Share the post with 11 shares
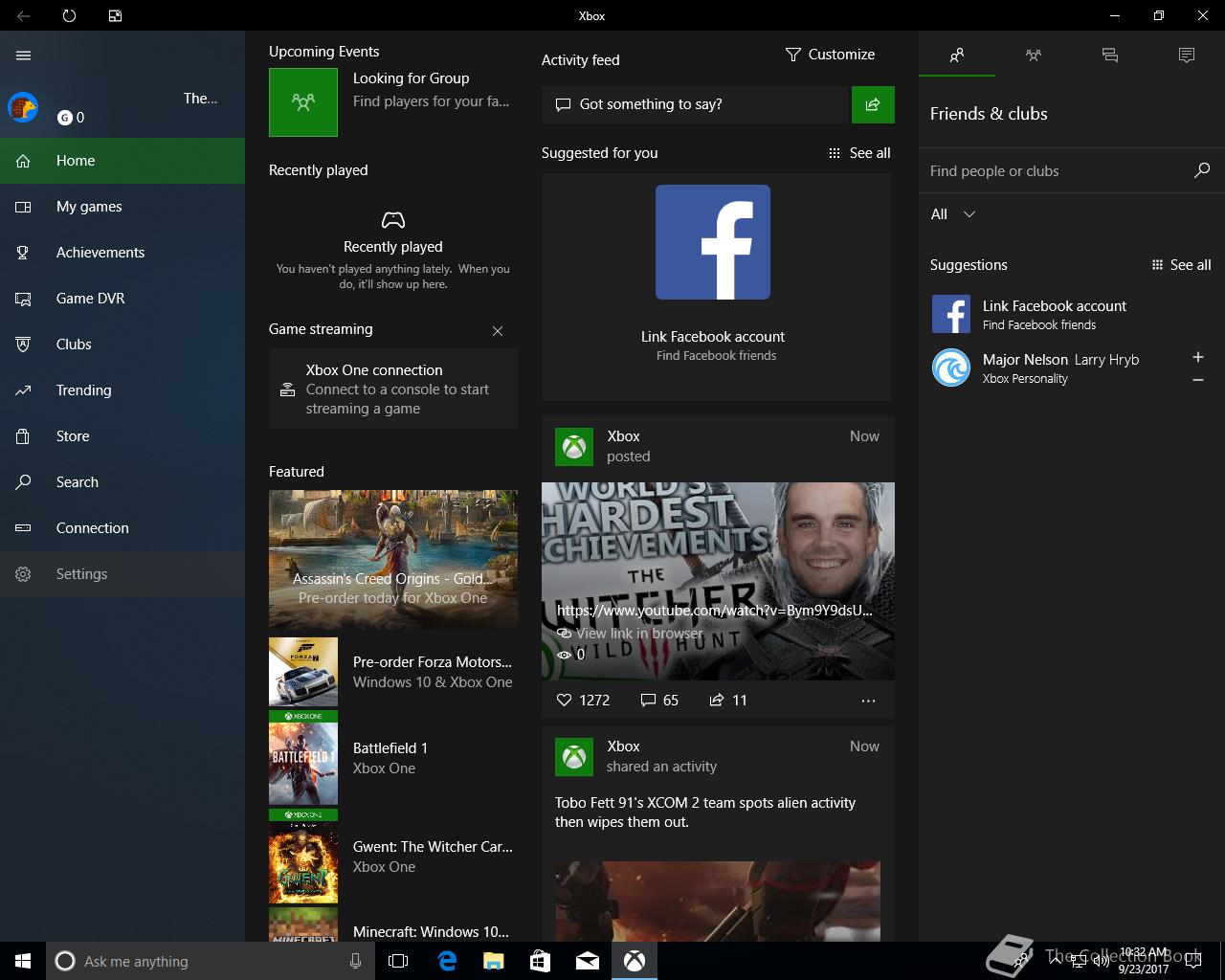This screenshot has height=980, width=1225. [x=728, y=701]
